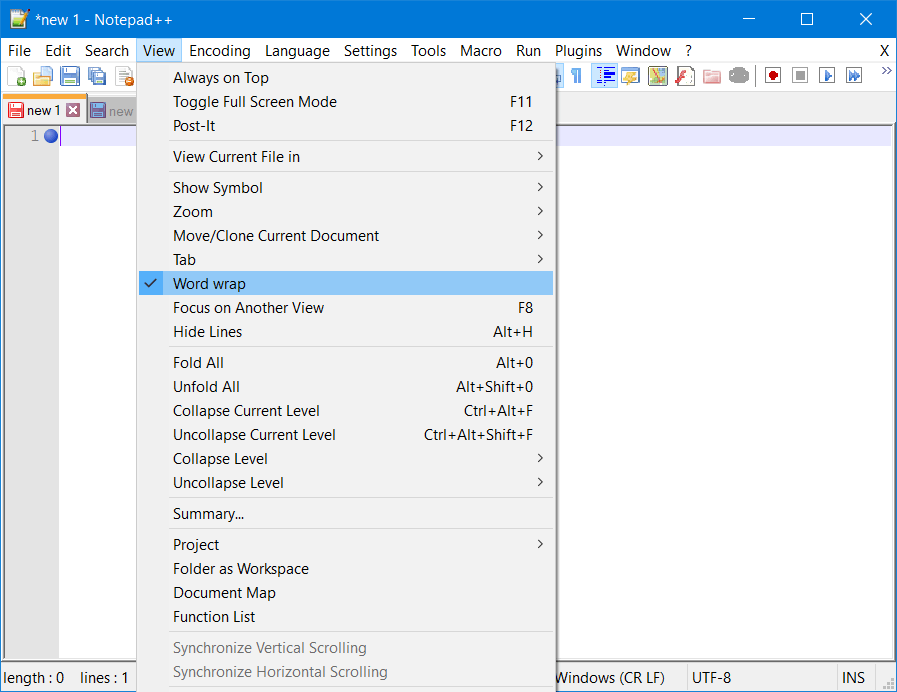Switch to INS overwrite mode in status bar
This screenshot has height=692, width=897.
[x=854, y=677]
